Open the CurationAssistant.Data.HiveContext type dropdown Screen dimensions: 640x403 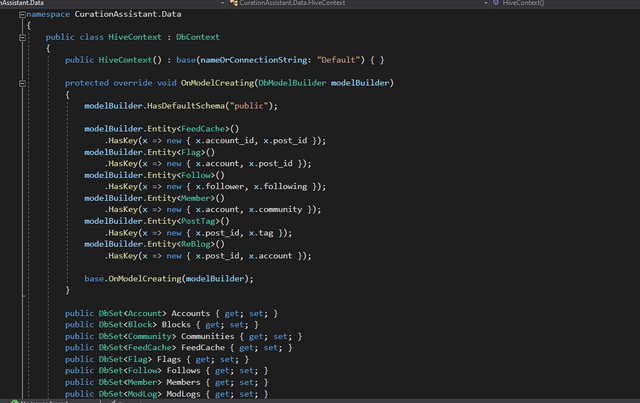pos(359,3)
